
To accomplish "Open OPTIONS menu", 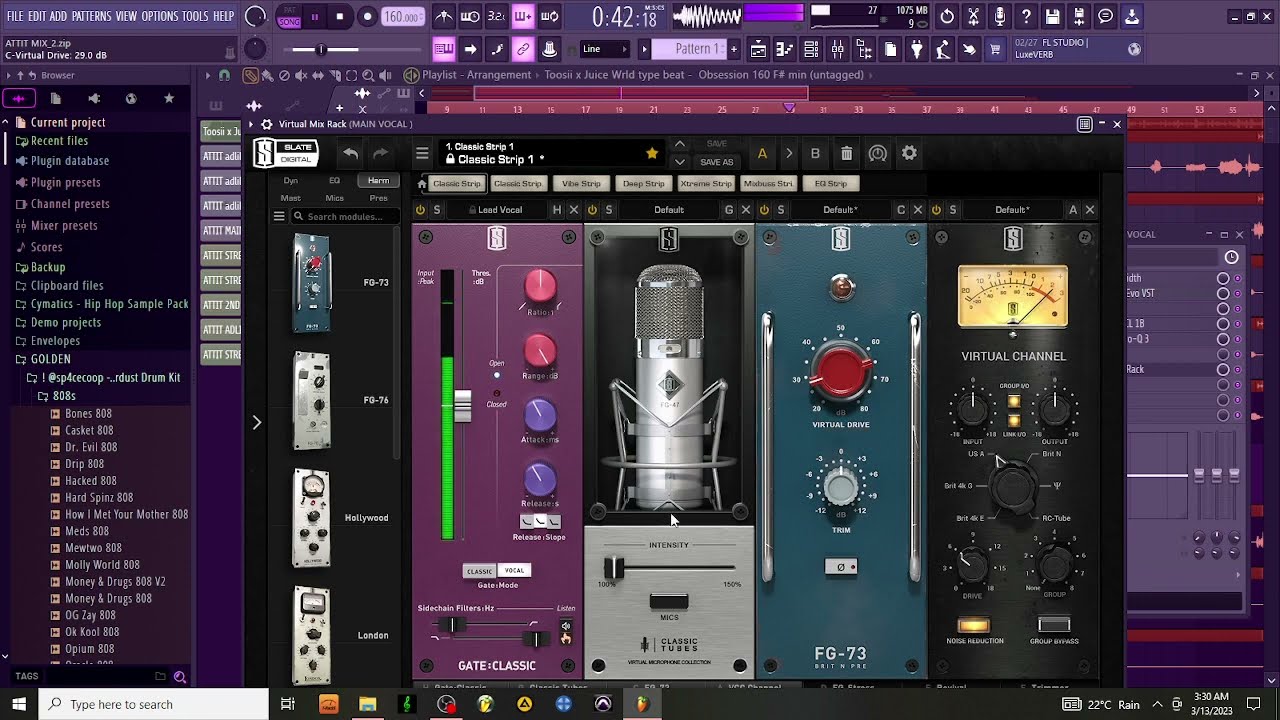I will coord(160,17).
